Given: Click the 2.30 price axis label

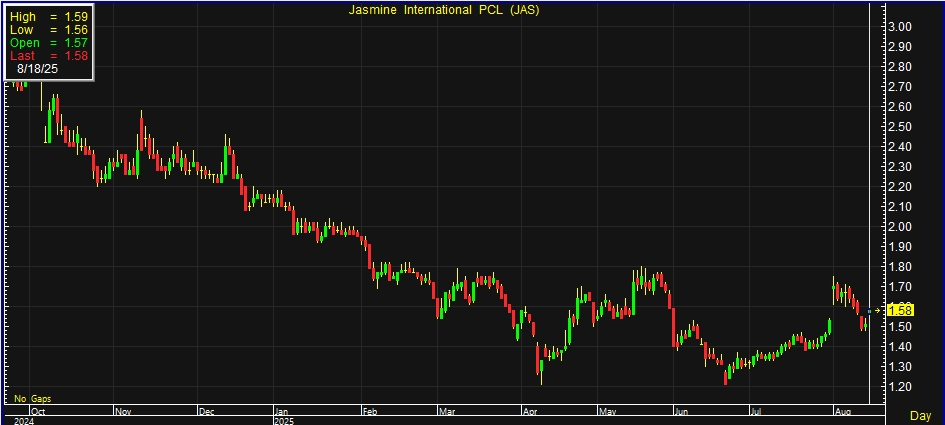Looking at the screenshot, I should (x=899, y=166).
